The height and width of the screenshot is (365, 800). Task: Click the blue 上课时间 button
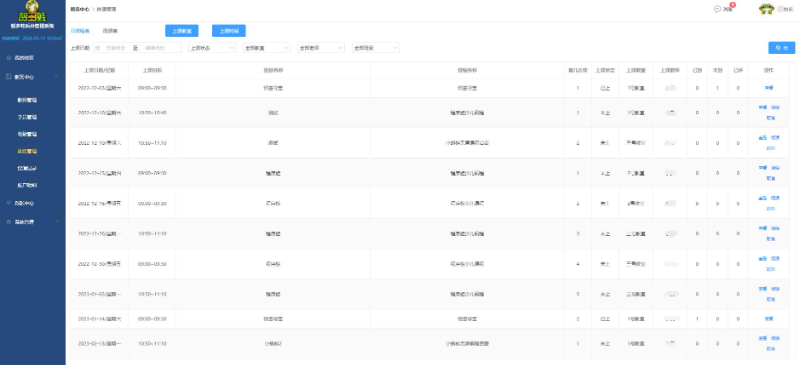click(x=229, y=31)
